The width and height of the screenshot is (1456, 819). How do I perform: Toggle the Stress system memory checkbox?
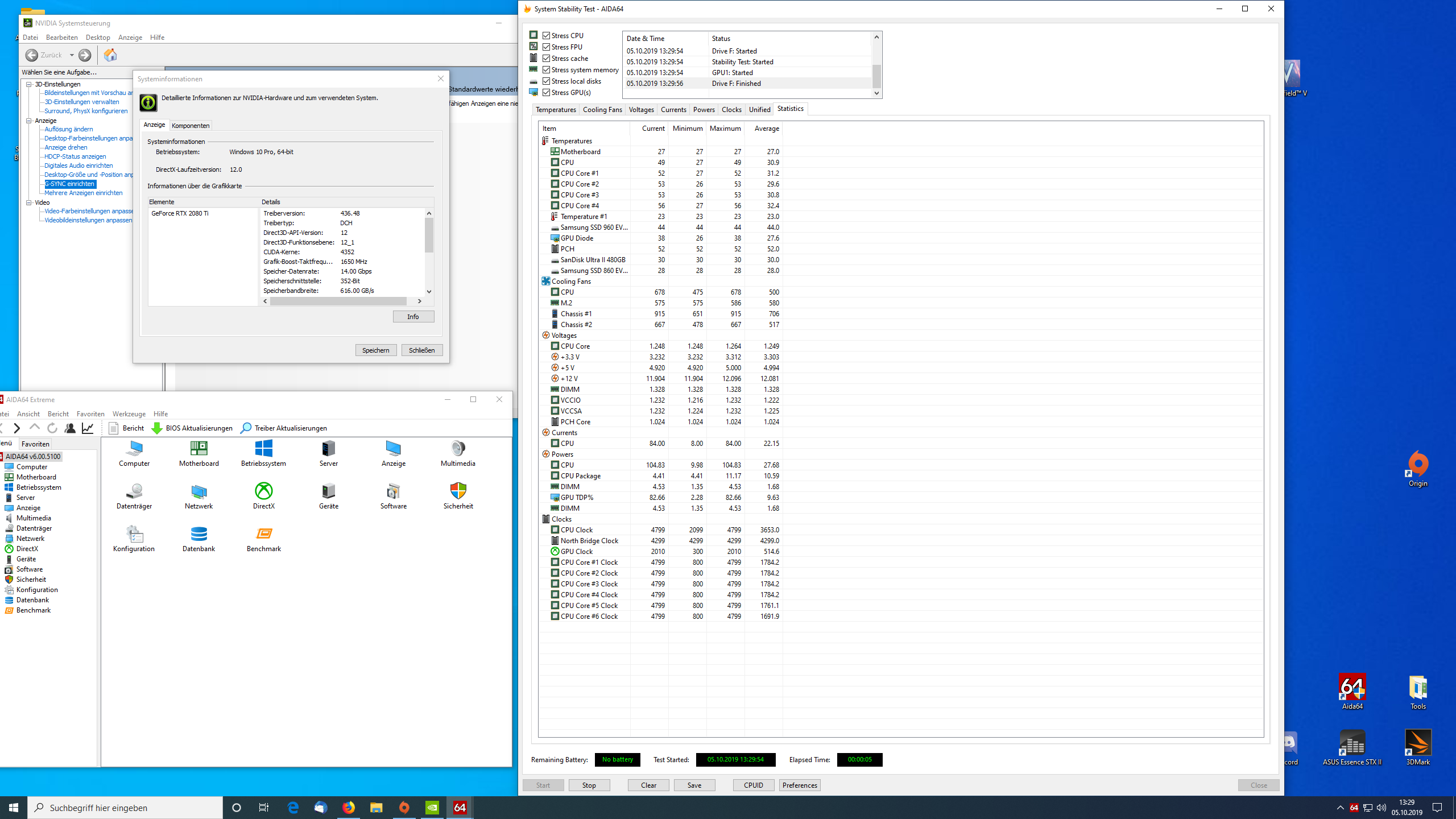coord(546,69)
